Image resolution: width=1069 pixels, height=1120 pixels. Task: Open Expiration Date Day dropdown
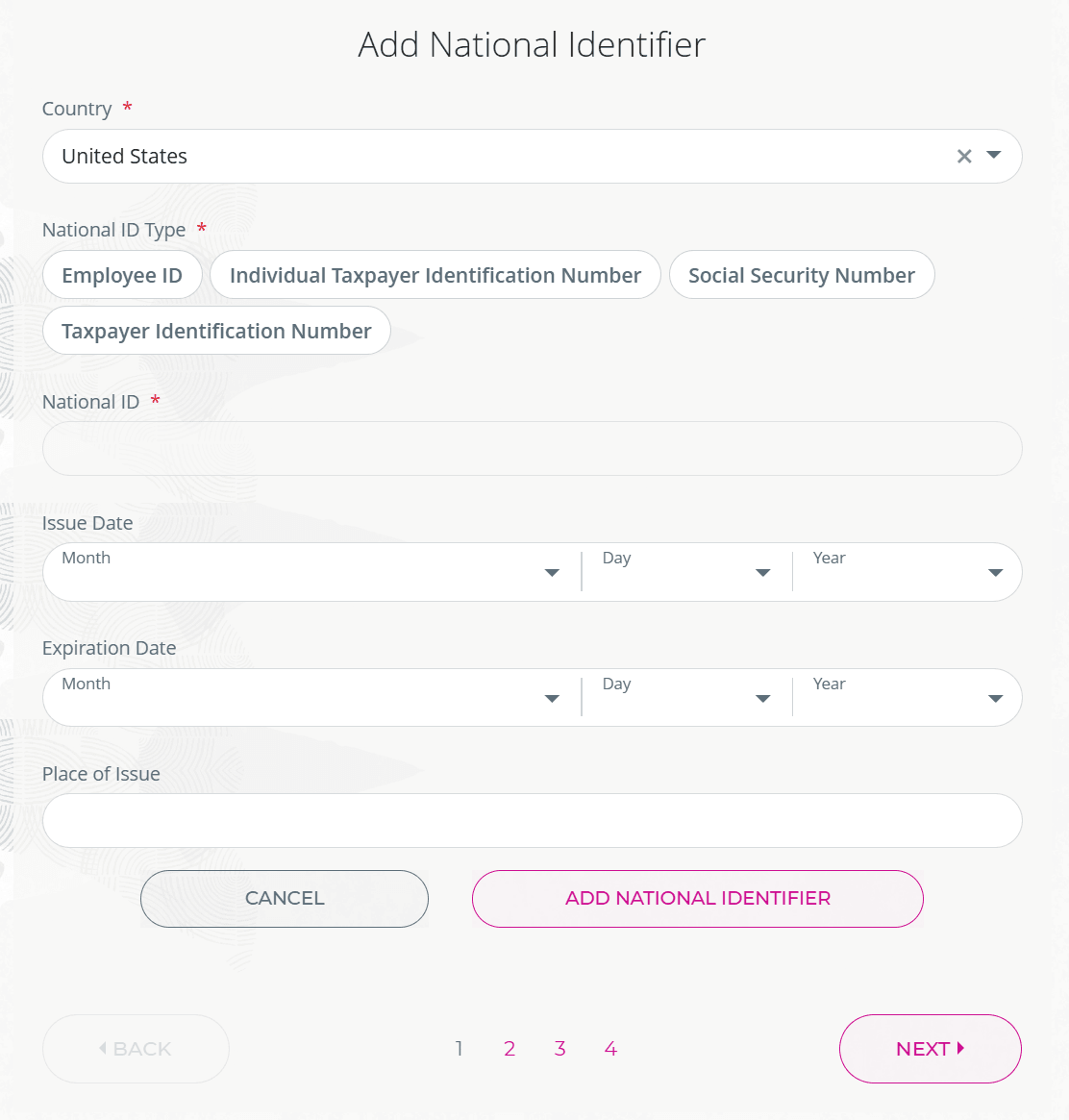click(762, 699)
